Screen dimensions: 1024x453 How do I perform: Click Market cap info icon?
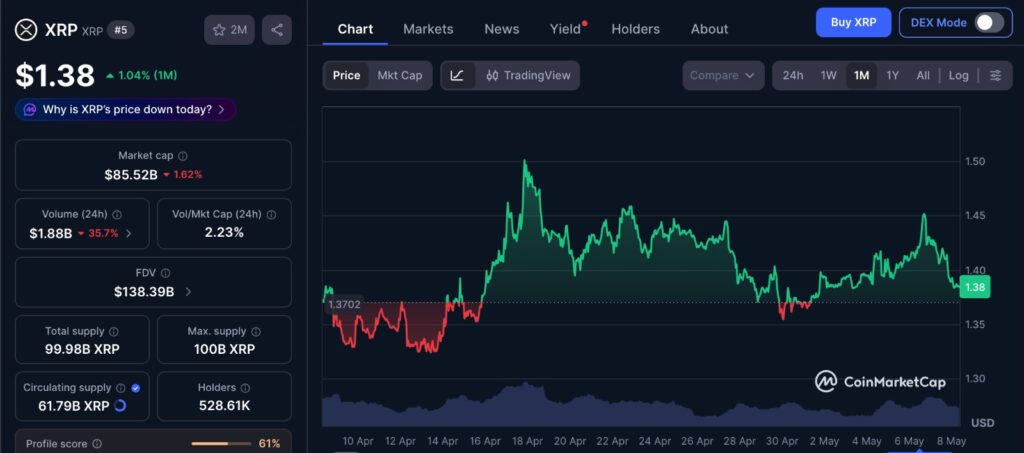coord(183,156)
